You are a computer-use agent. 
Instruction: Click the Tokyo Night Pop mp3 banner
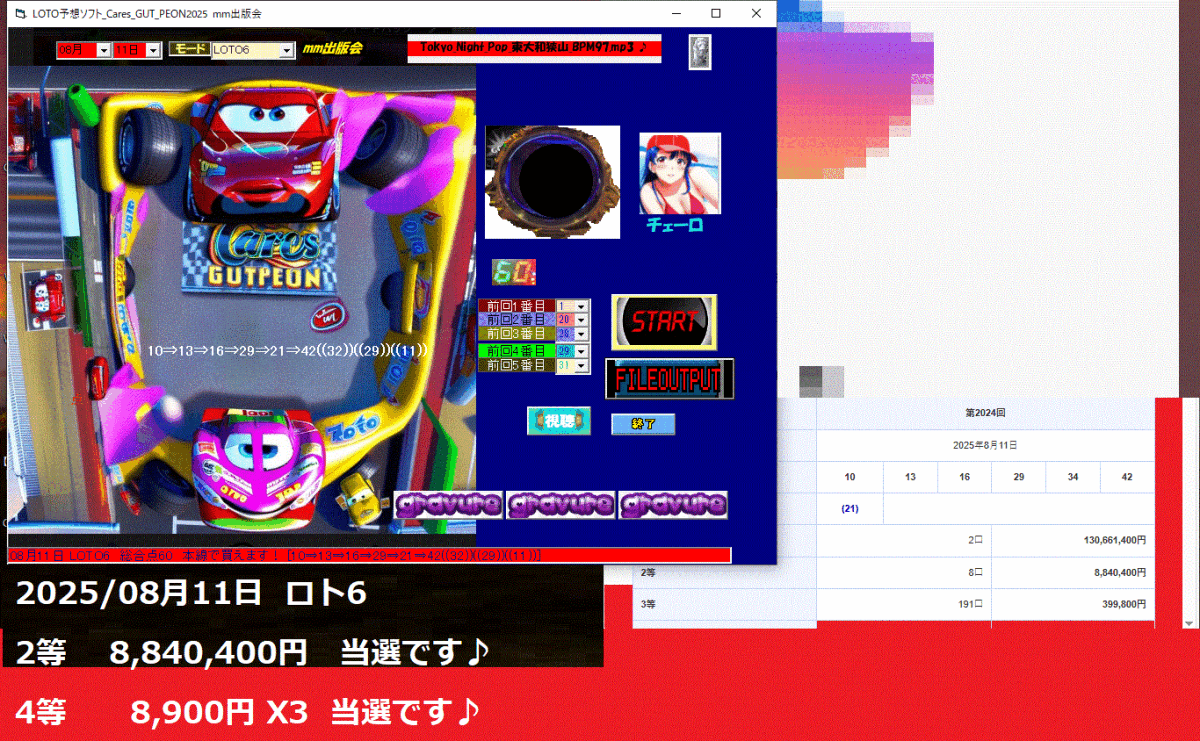click(x=534, y=48)
